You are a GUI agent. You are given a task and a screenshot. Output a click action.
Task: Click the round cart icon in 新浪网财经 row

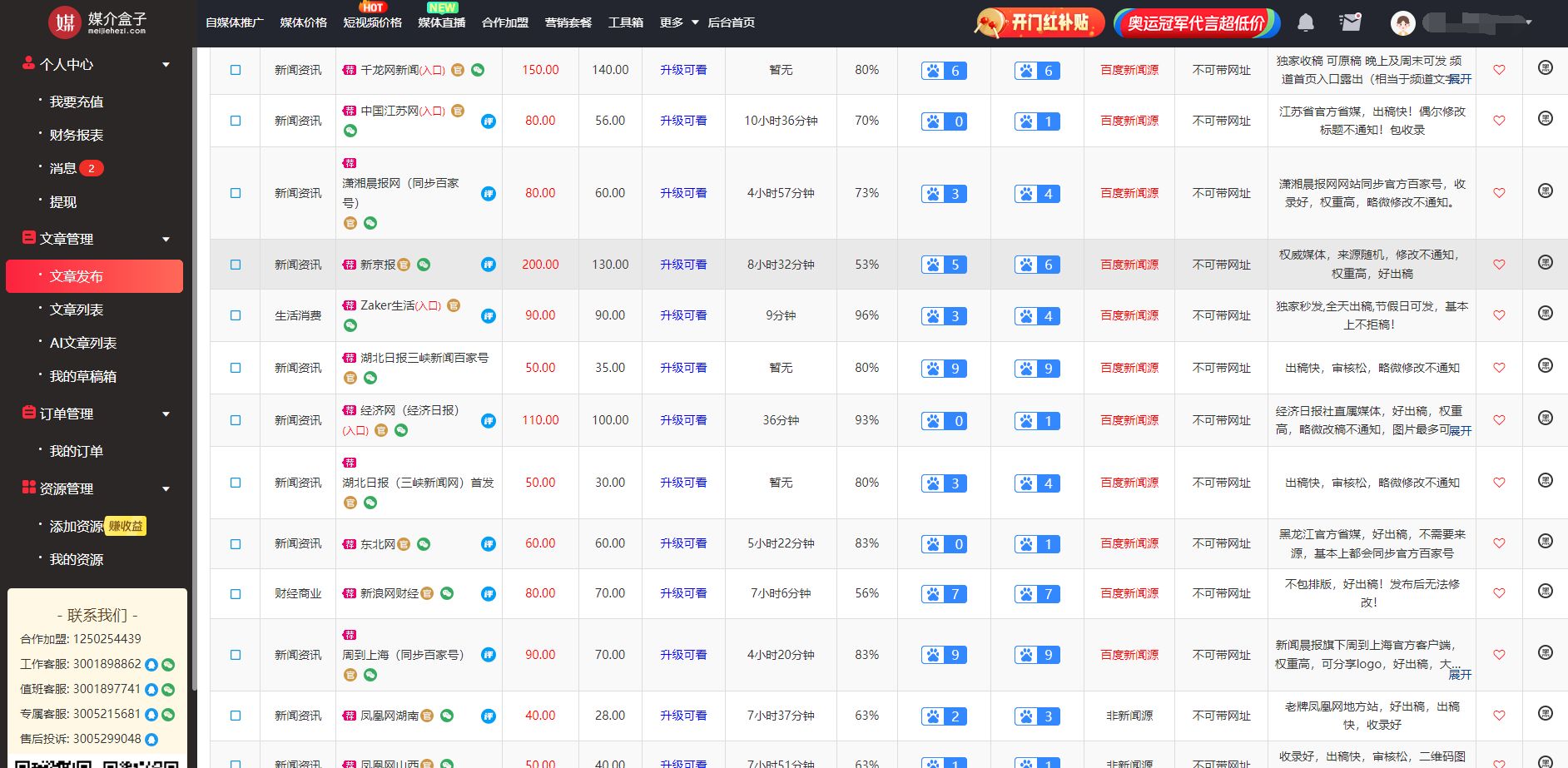(1546, 591)
